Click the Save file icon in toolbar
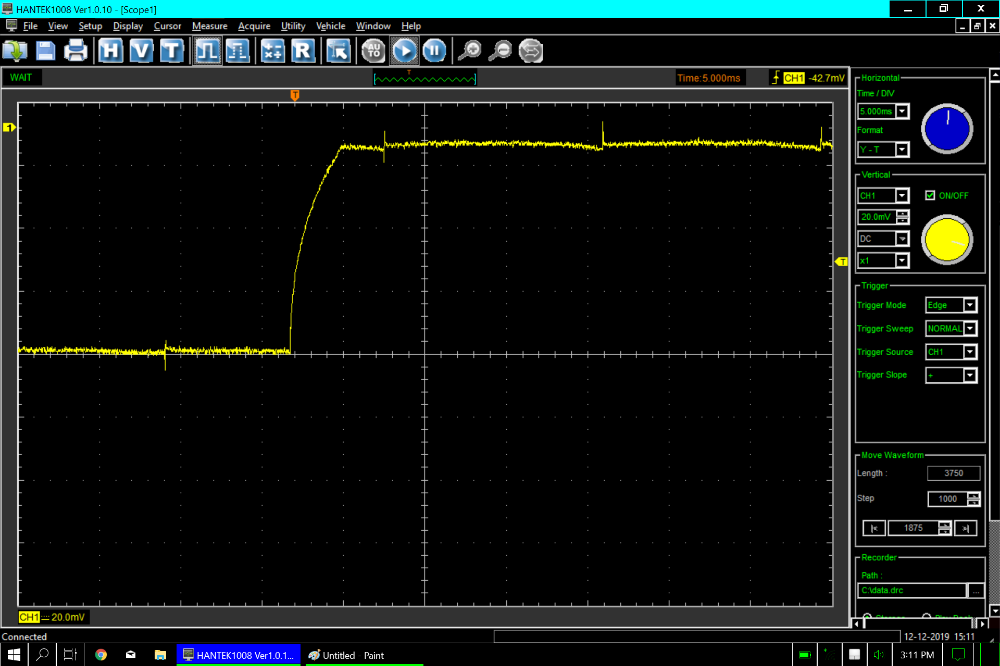This screenshot has height=666, width=1000. click(45, 51)
